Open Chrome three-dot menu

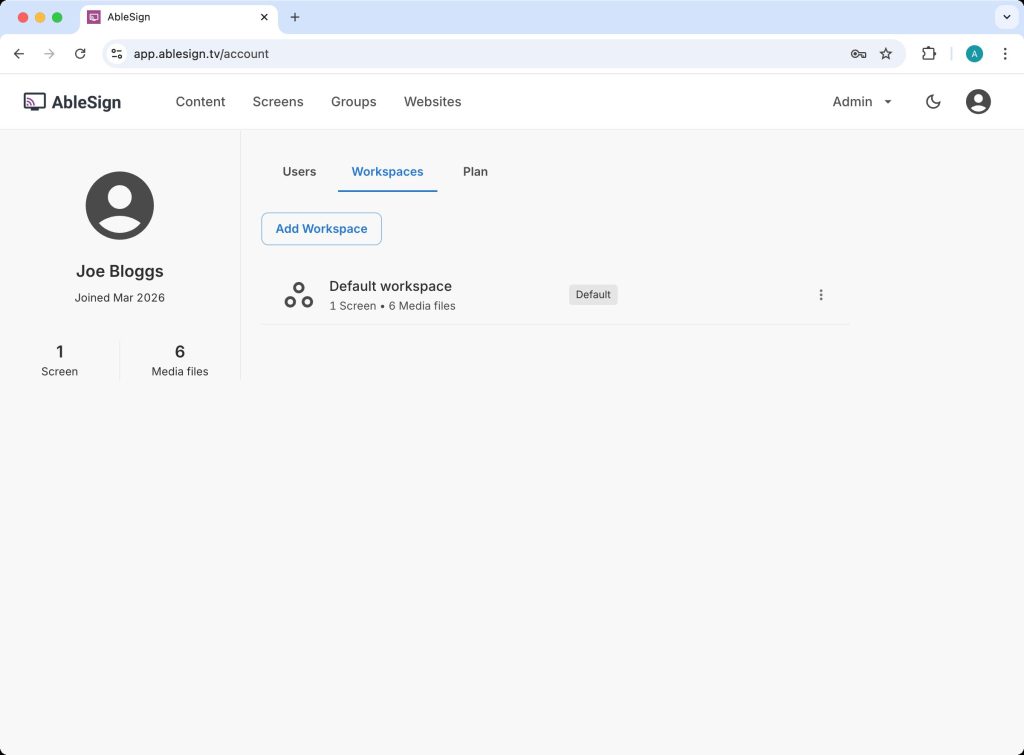click(x=1005, y=54)
